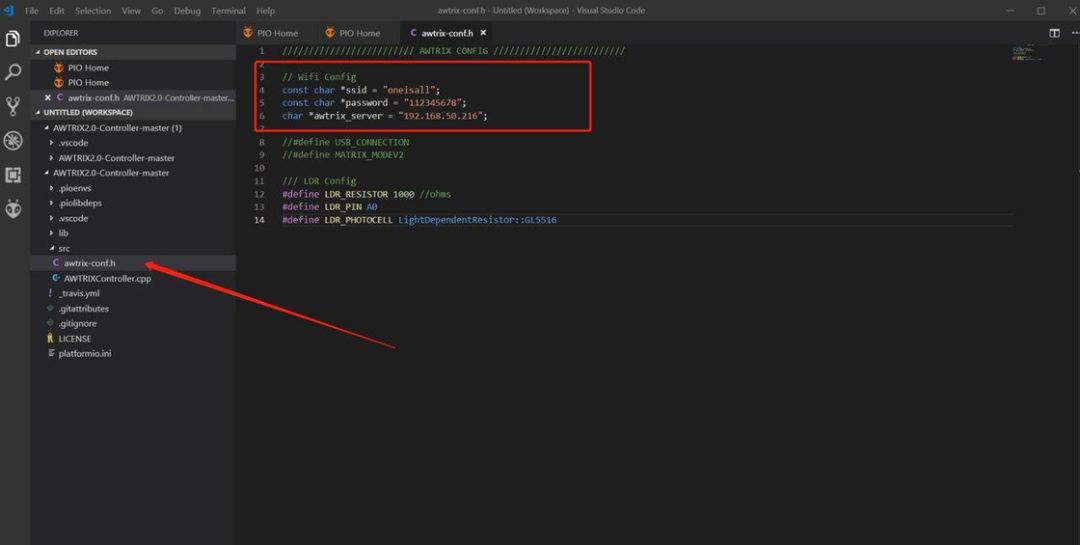Click the split editor icon

click(1054, 33)
